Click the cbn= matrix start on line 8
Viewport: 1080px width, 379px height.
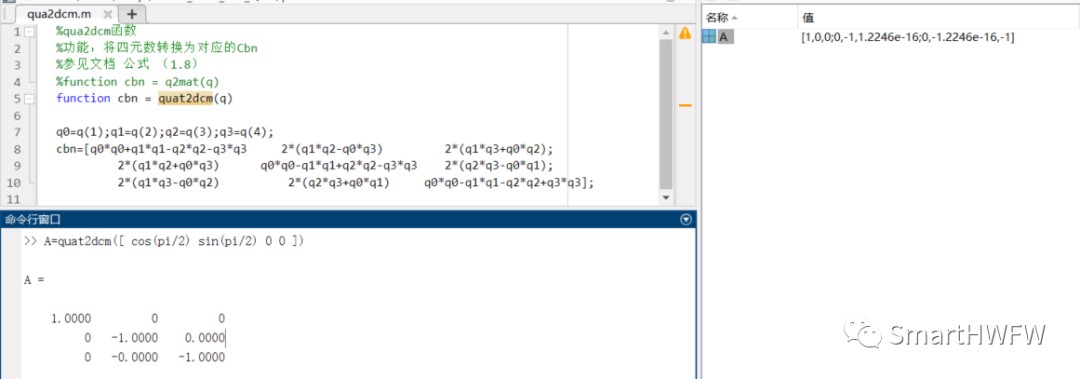pyautogui.click(x=70, y=150)
